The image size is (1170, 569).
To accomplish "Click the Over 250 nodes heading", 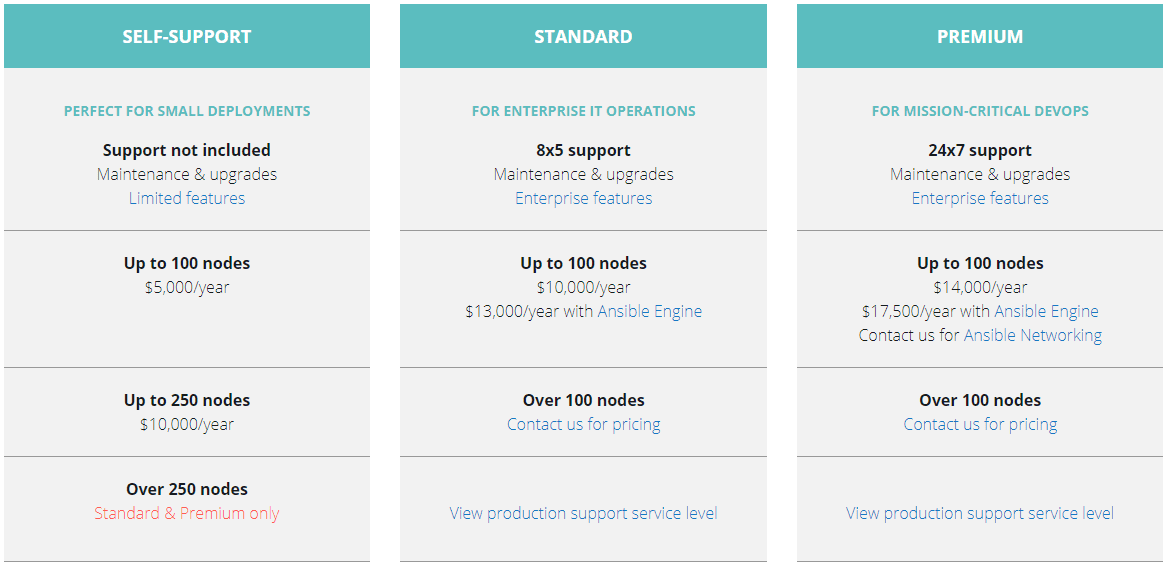I will (187, 489).
